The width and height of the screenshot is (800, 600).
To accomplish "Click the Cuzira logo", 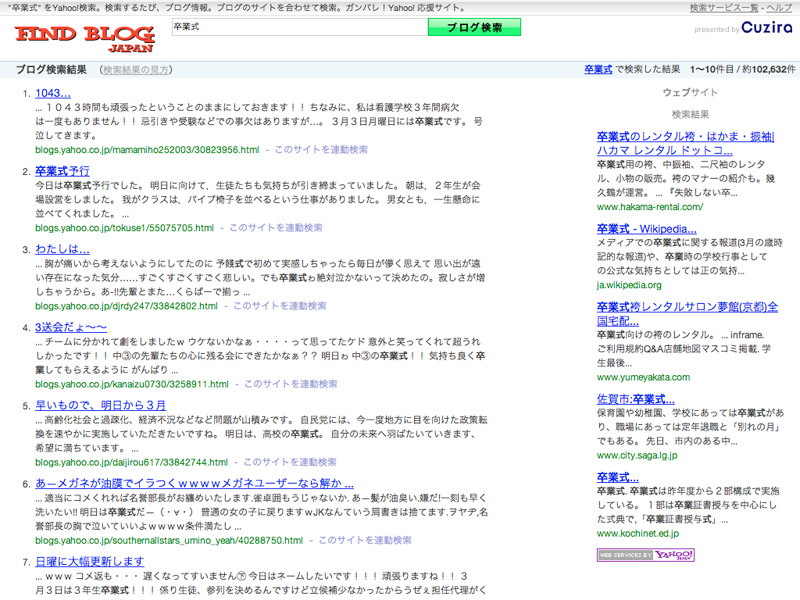I will 767,28.
